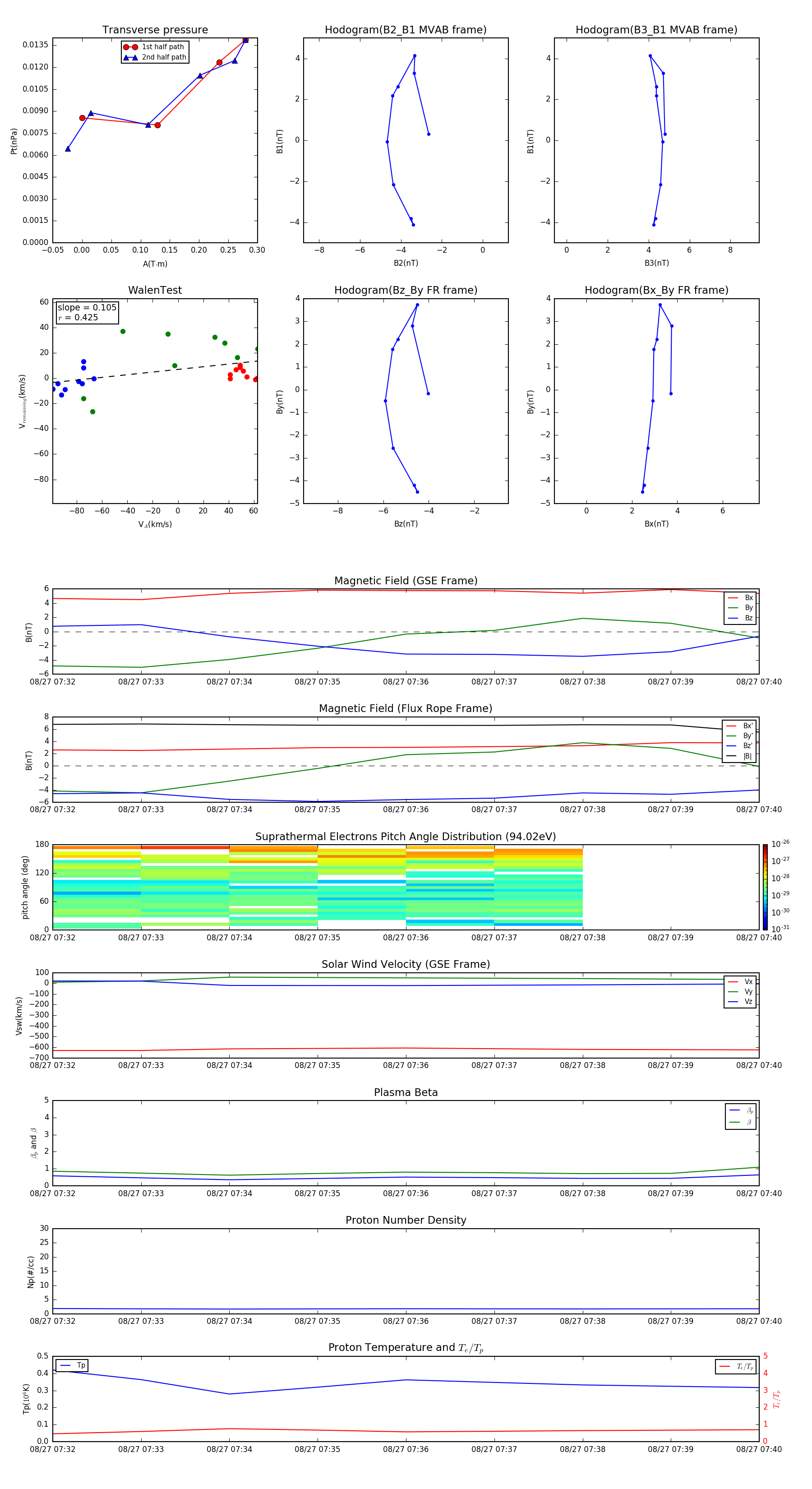Click the 10^-26 color bar label
Viewport: 812px width, 1489px height.
pos(780,844)
